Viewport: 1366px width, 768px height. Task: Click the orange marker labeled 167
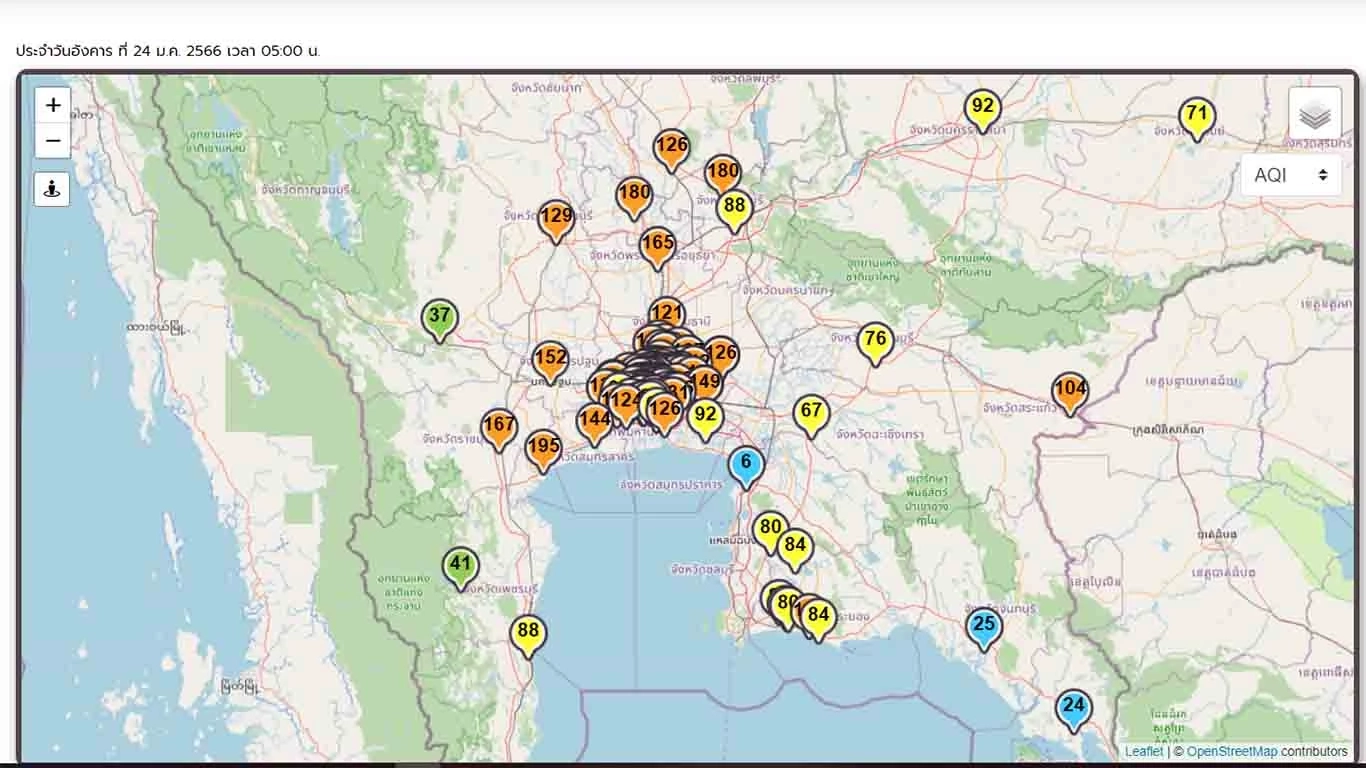(499, 428)
